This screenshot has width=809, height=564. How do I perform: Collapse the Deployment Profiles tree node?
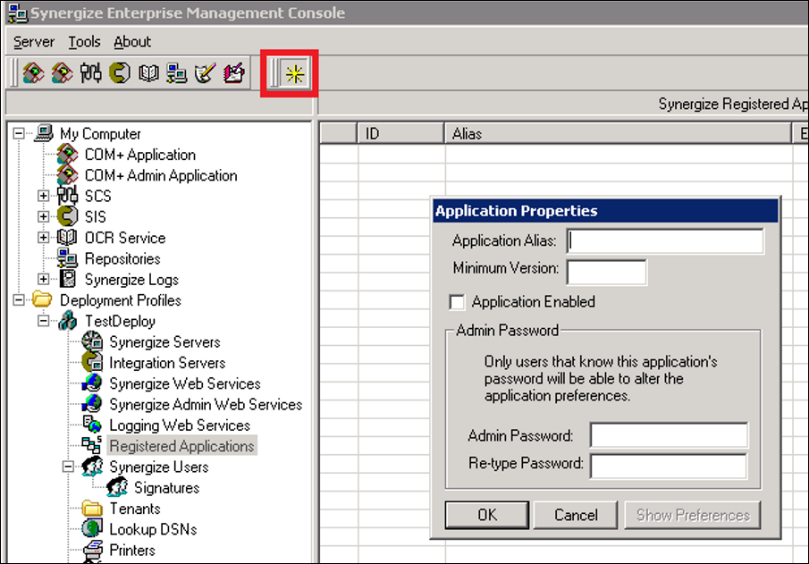click(19, 300)
